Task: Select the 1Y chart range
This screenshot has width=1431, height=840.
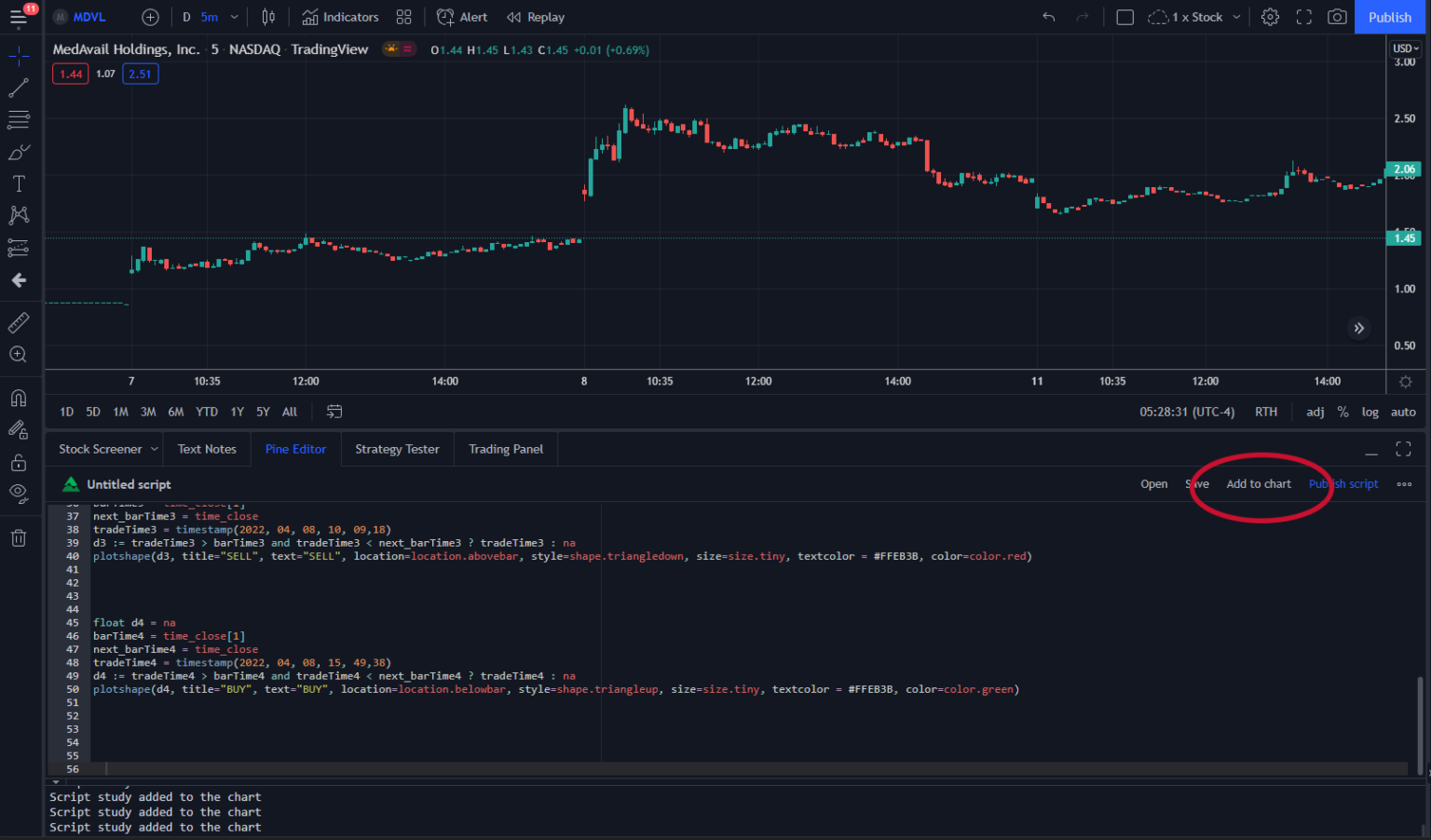Action: 237,412
